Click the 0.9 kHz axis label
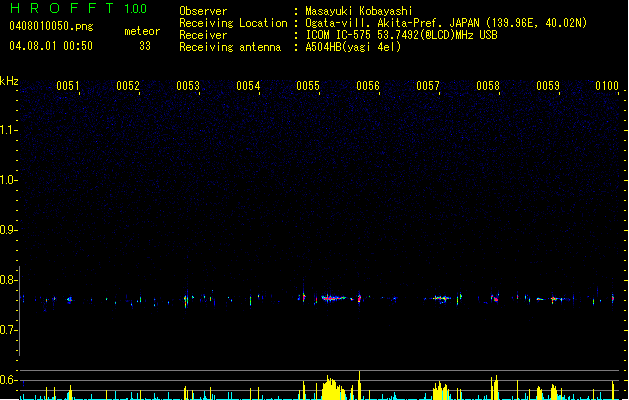This screenshot has height=400, width=629. 8,230
